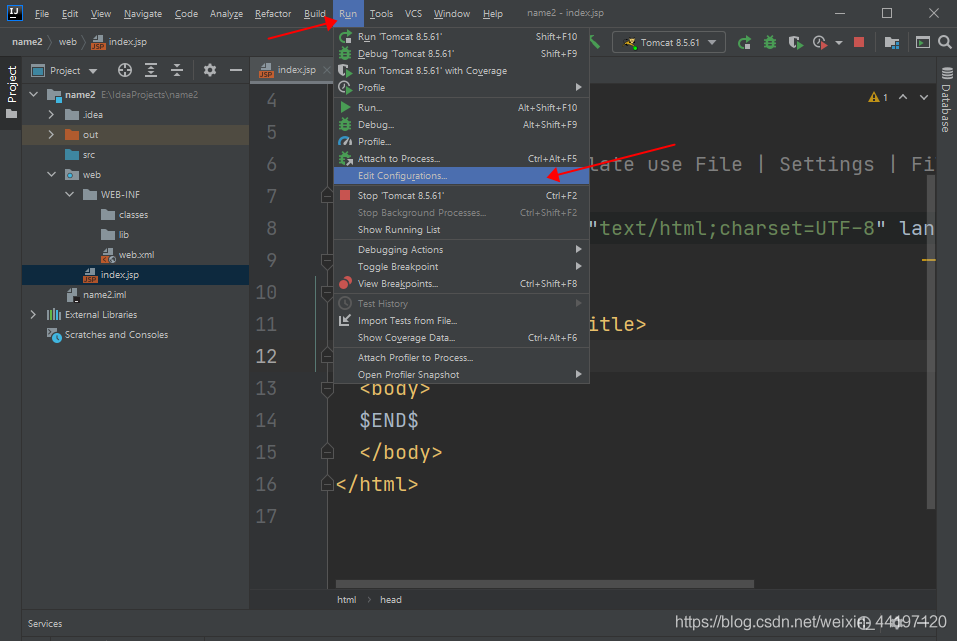Image resolution: width=957 pixels, height=641 pixels.
Task: Click the locate file crosshair icon
Action: (125, 71)
